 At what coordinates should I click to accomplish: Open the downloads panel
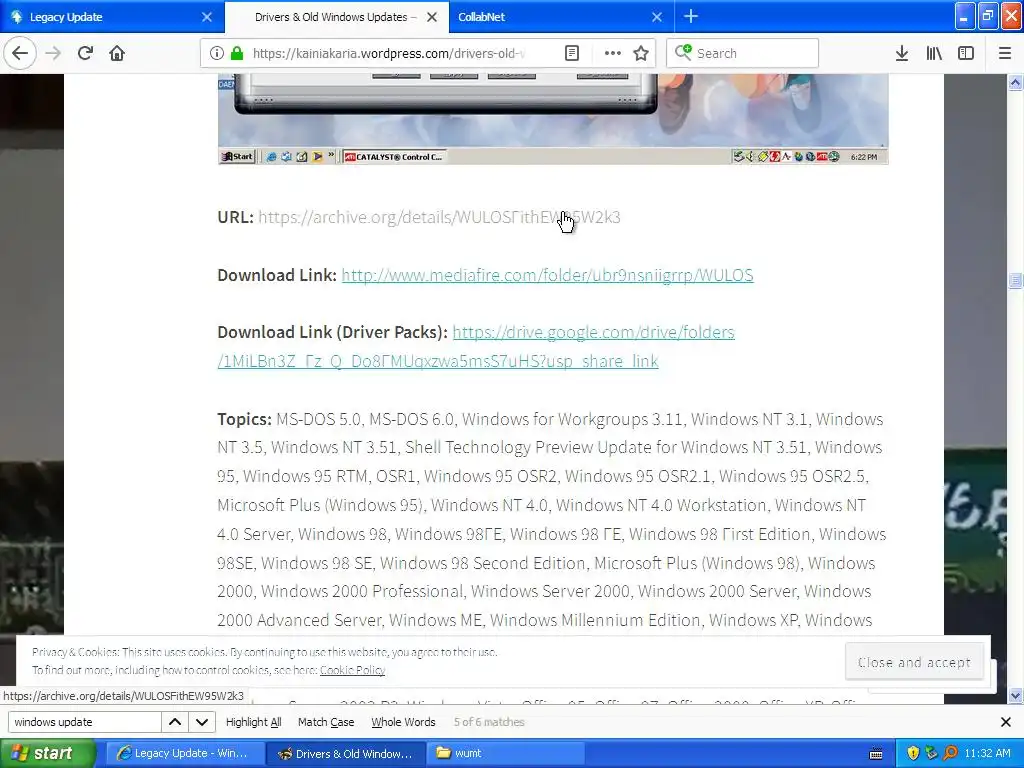pyautogui.click(x=902, y=53)
